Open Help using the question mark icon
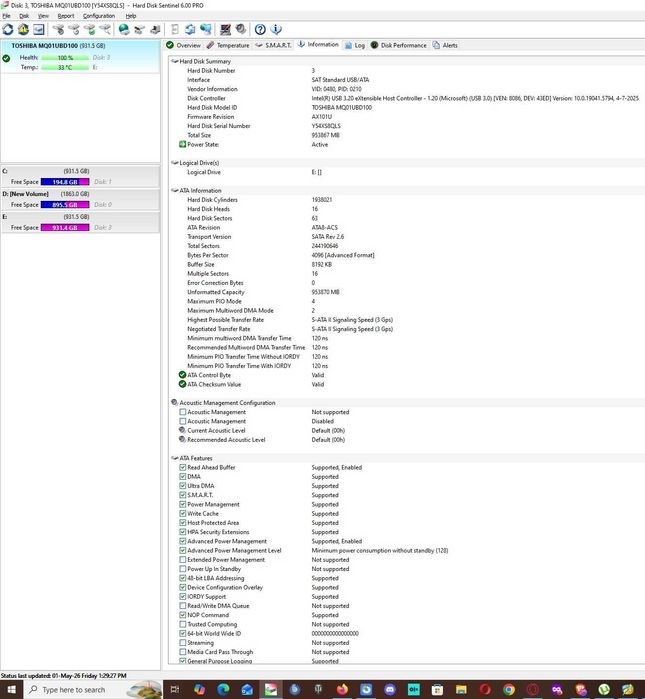Viewport: 645px width, 699px height. [x=260, y=29]
